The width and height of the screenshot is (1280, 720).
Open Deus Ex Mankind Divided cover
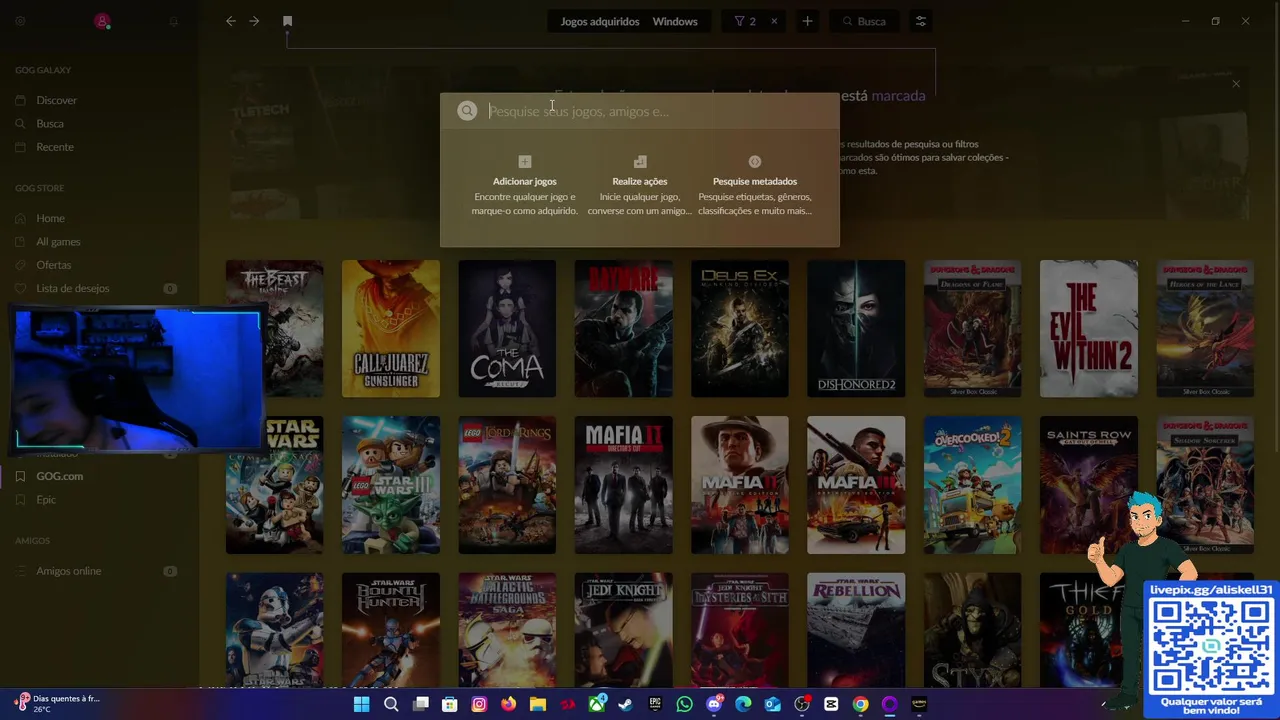(739, 329)
